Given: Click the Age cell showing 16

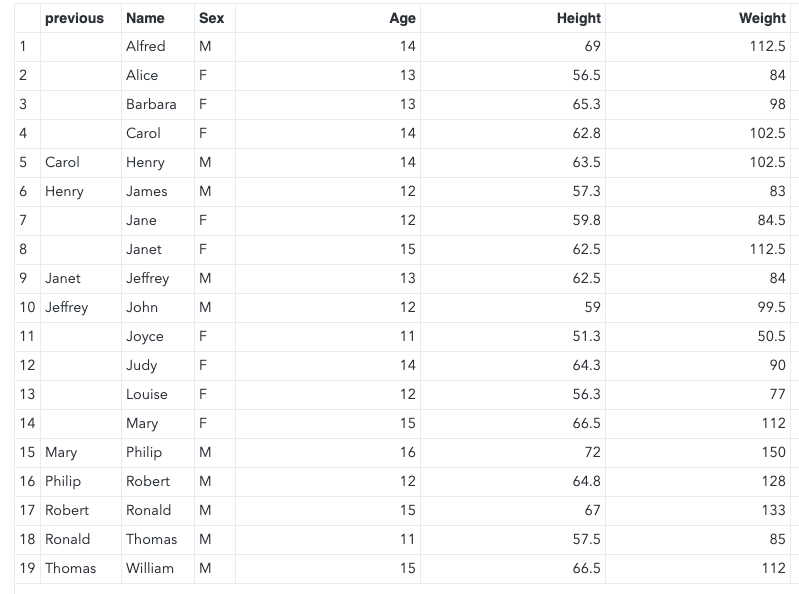Looking at the screenshot, I should click(407, 452).
